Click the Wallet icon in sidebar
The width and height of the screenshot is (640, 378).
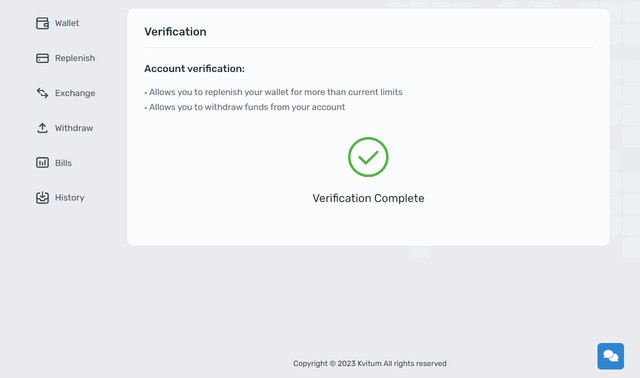(42, 23)
